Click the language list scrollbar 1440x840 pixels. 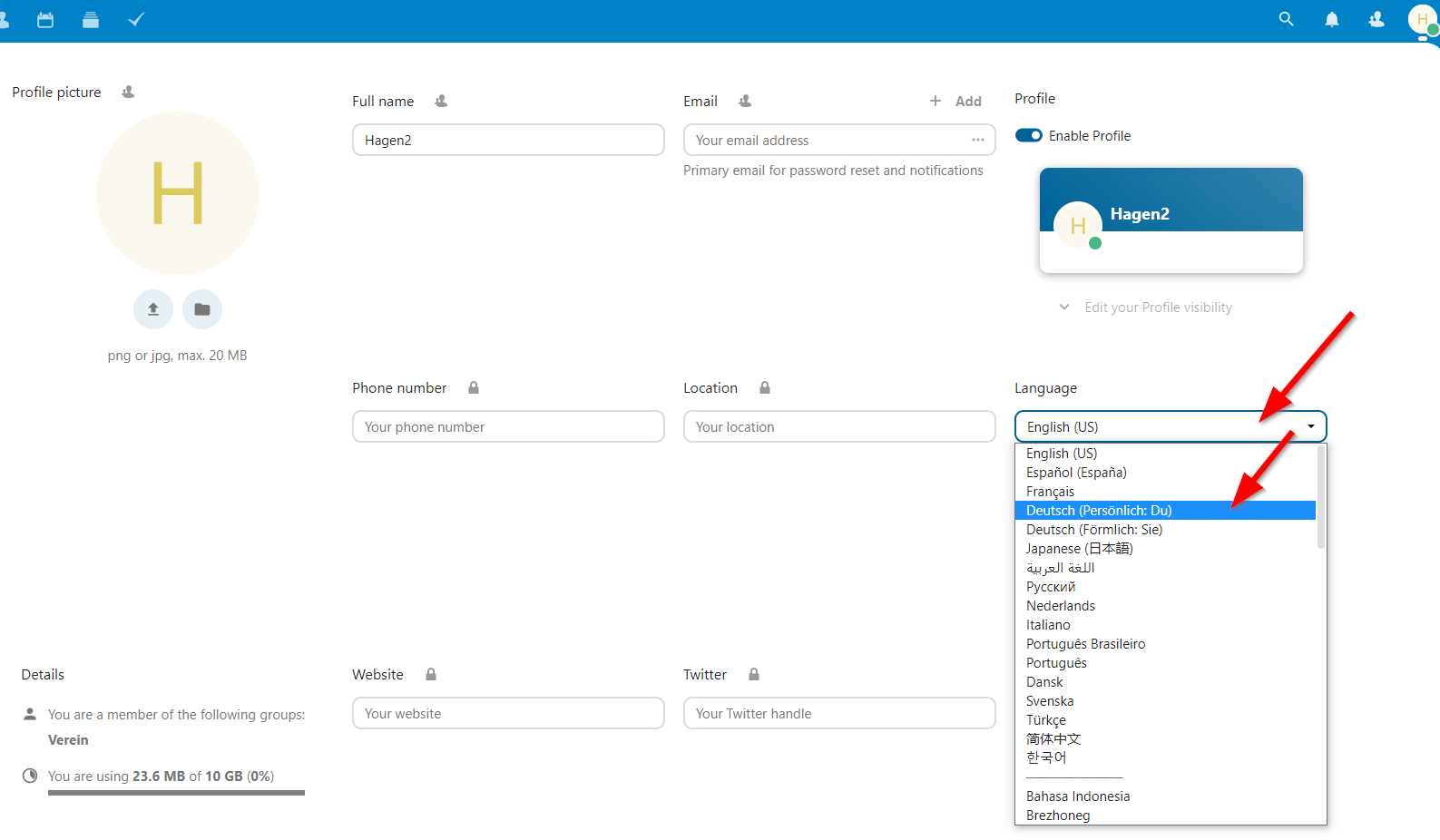point(1321,497)
